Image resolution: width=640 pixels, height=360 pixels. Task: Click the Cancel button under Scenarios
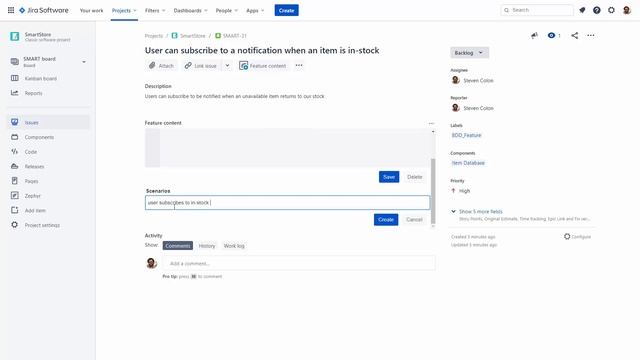[x=414, y=220]
